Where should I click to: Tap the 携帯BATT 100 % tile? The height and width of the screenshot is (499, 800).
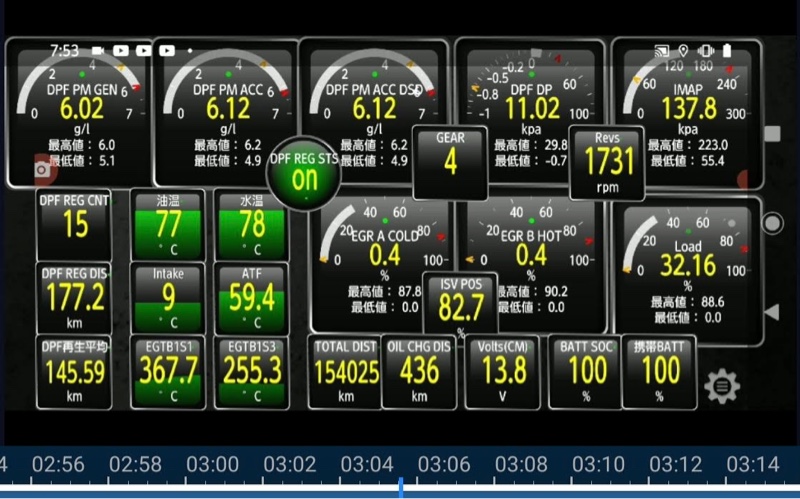[x=659, y=372]
